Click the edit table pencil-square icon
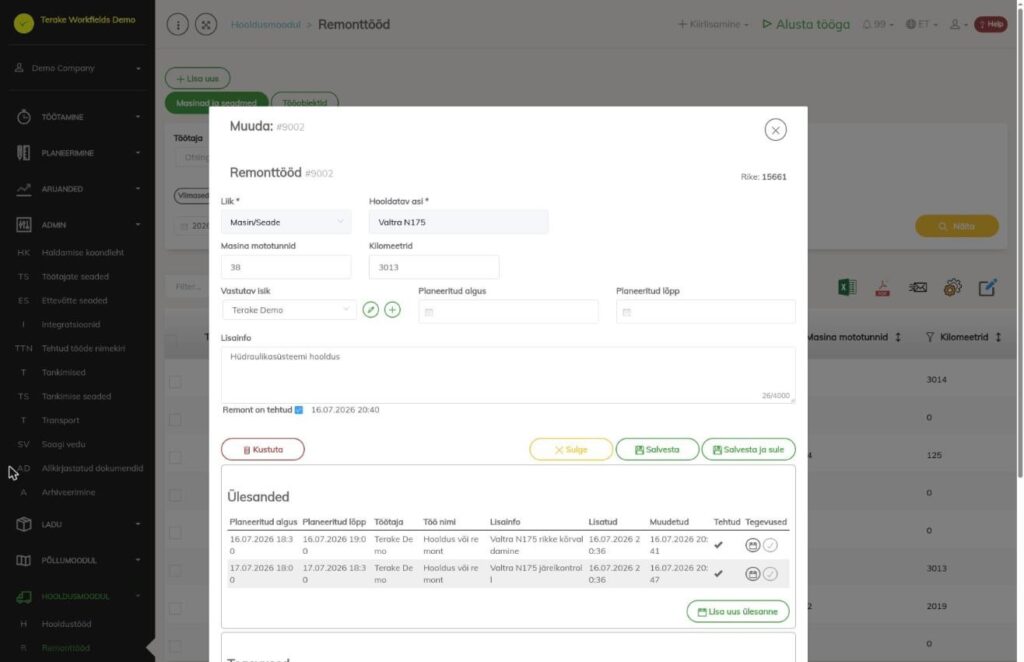The width and height of the screenshot is (1024, 662). point(987,287)
